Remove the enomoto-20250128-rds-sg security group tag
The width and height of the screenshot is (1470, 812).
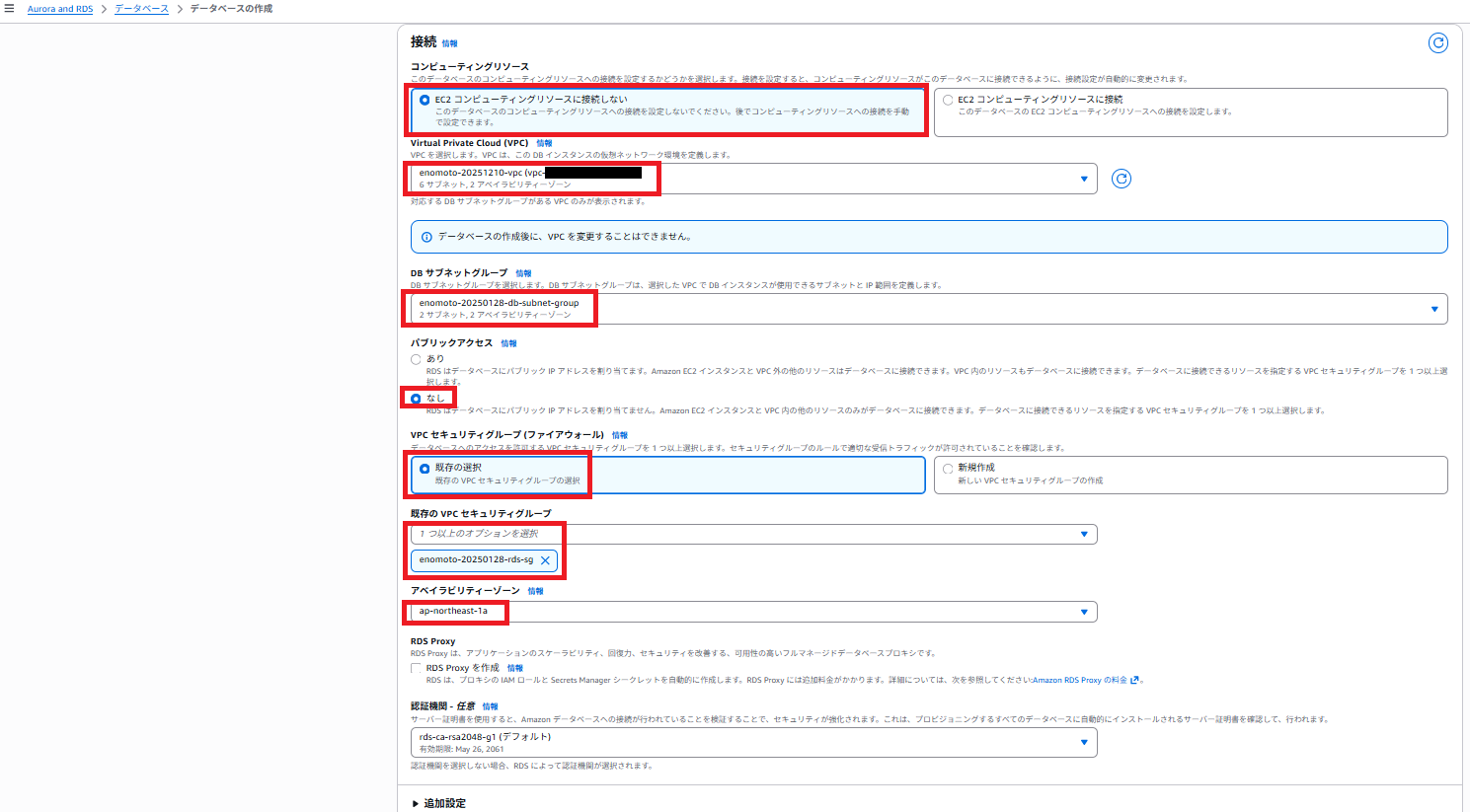[545, 560]
